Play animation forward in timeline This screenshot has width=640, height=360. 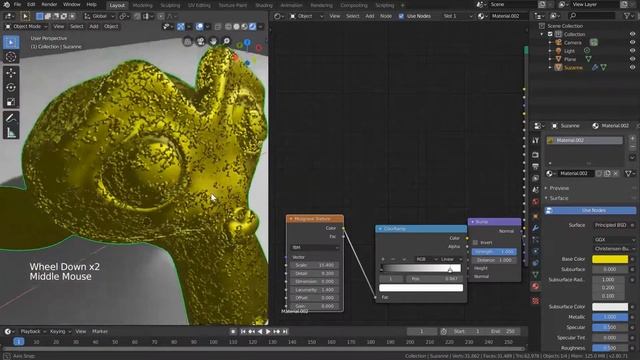(x=268, y=331)
